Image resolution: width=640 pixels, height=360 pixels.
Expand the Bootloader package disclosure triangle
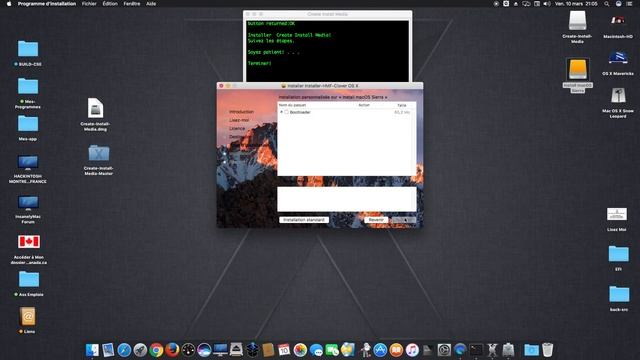281,112
